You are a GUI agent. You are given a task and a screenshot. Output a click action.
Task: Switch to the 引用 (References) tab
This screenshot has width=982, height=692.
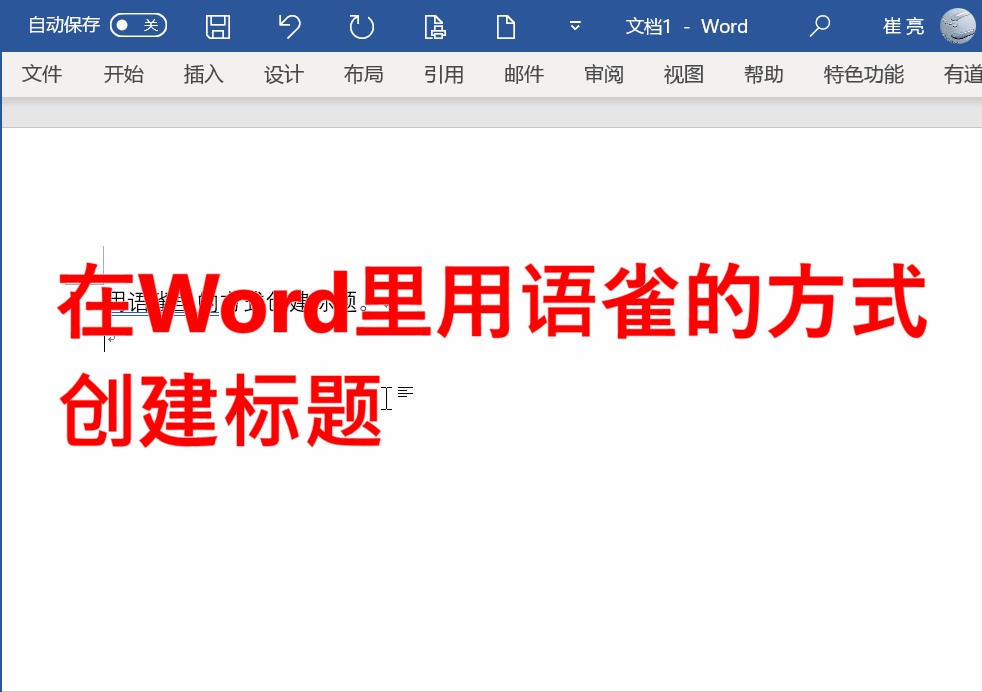[443, 74]
